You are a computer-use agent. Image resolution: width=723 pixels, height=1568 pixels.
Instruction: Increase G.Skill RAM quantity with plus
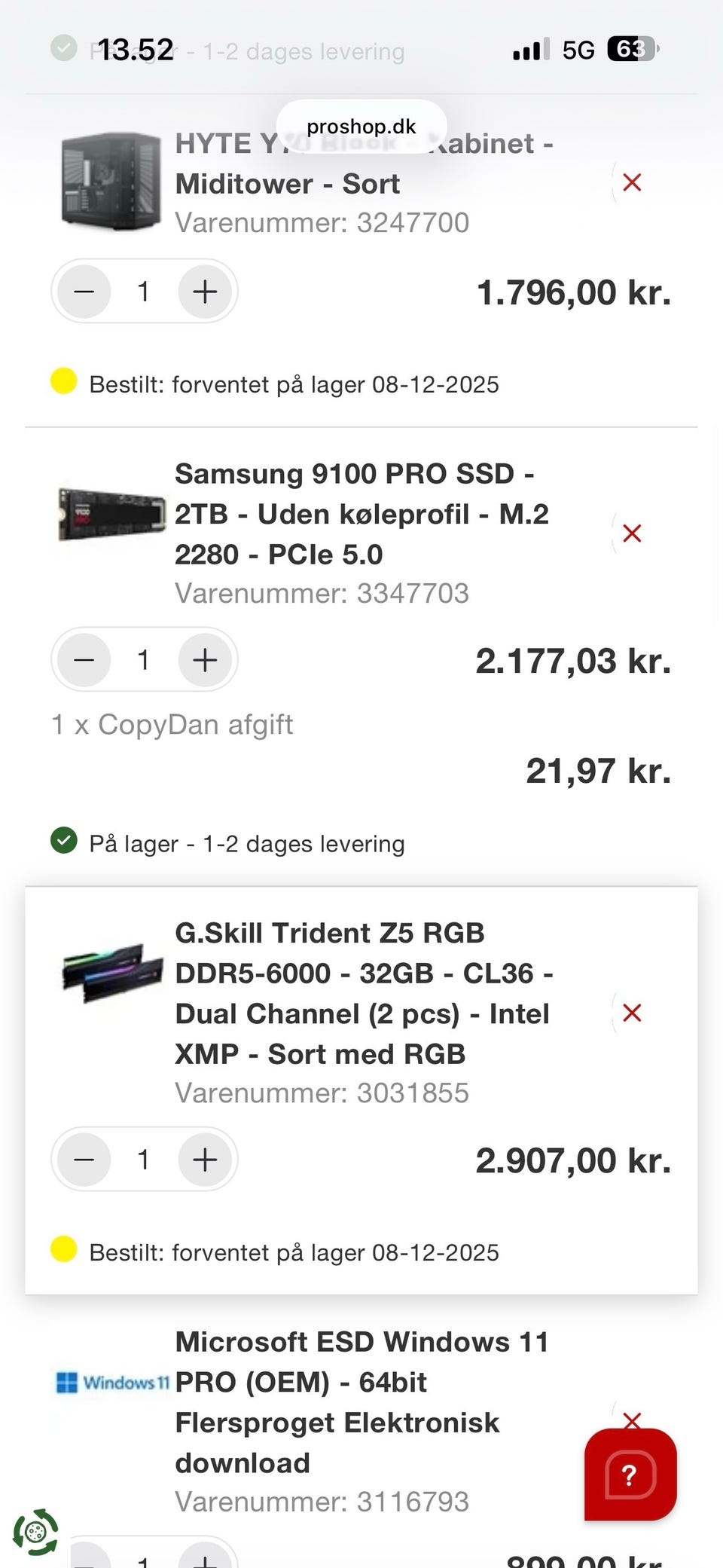pyautogui.click(x=205, y=1160)
